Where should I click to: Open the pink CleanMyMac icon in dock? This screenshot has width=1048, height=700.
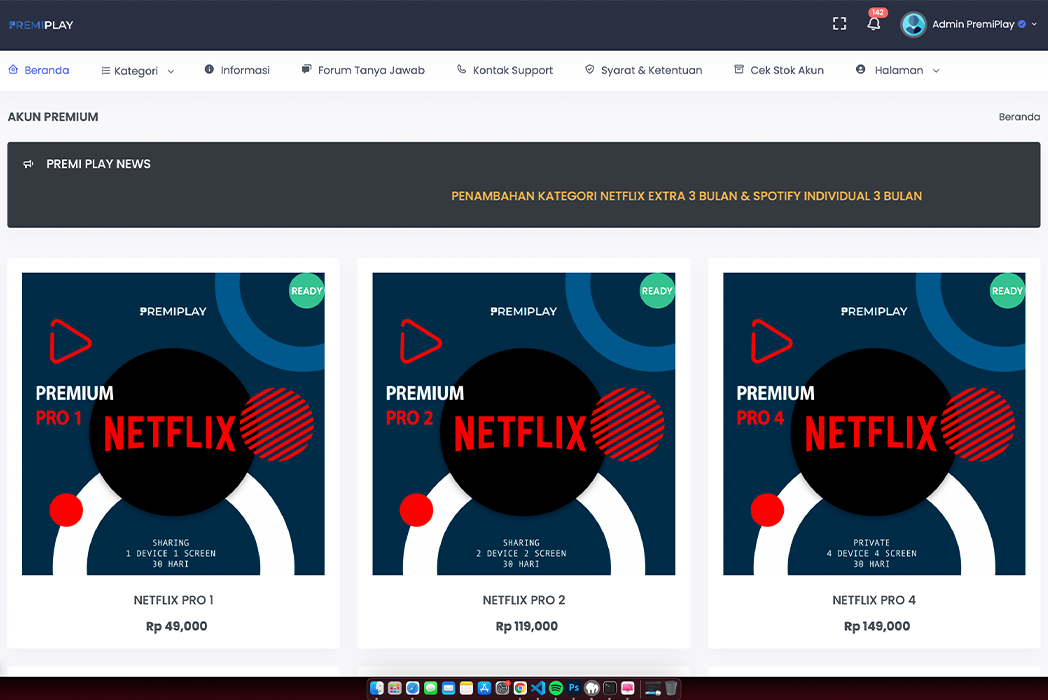point(628,688)
